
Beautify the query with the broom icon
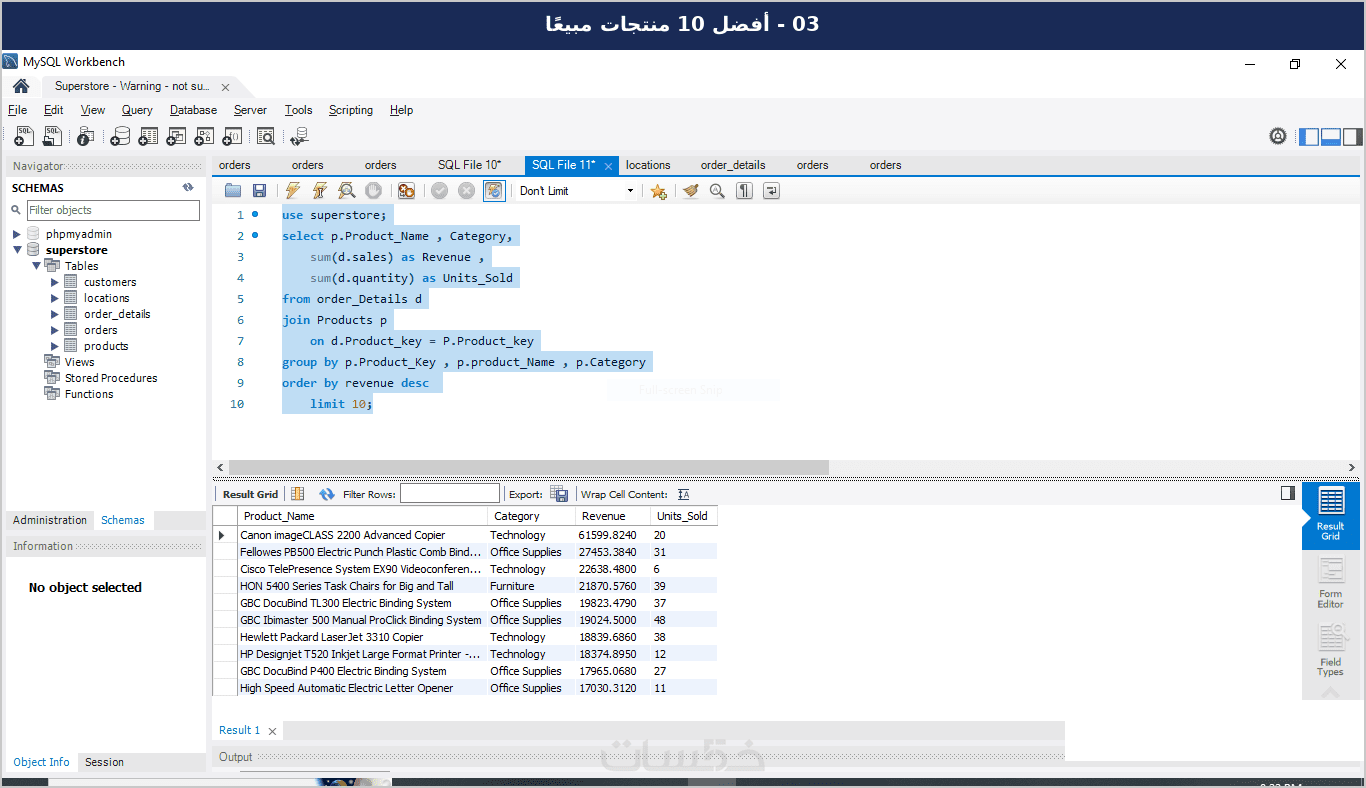[x=690, y=191]
